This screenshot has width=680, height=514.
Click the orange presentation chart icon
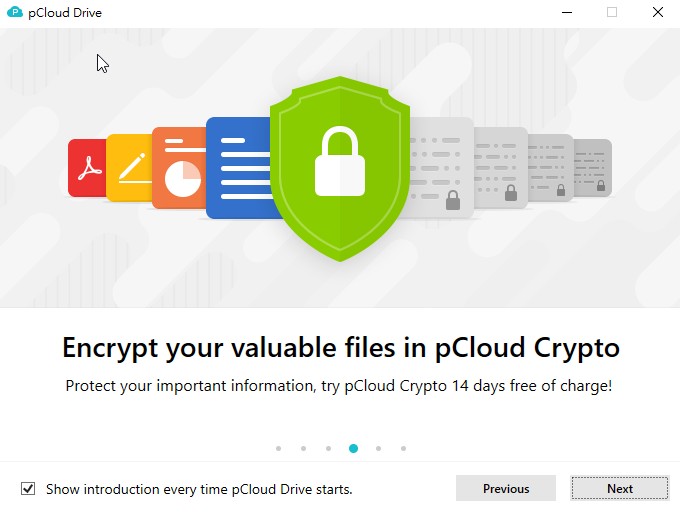pos(178,168)
